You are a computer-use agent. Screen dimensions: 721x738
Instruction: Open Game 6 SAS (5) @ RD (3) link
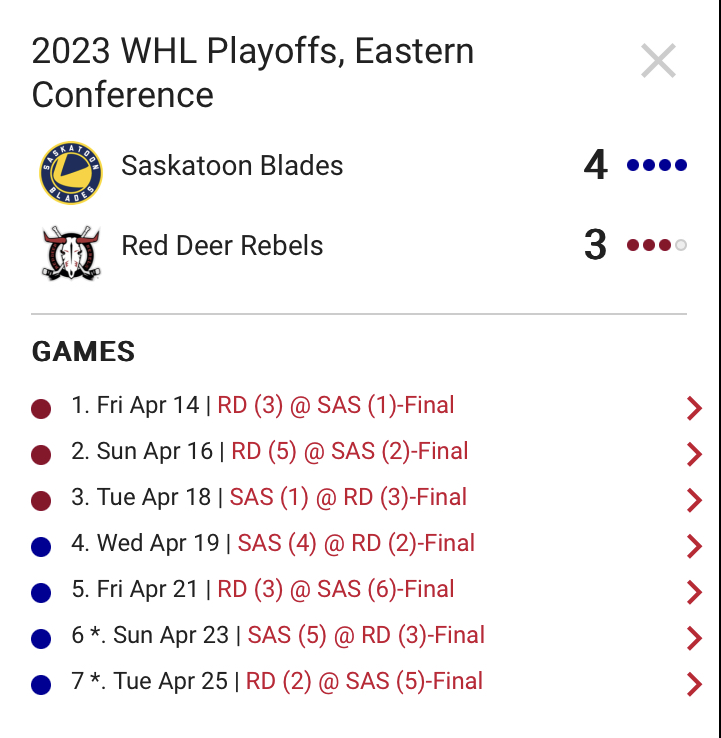(366, 635)
